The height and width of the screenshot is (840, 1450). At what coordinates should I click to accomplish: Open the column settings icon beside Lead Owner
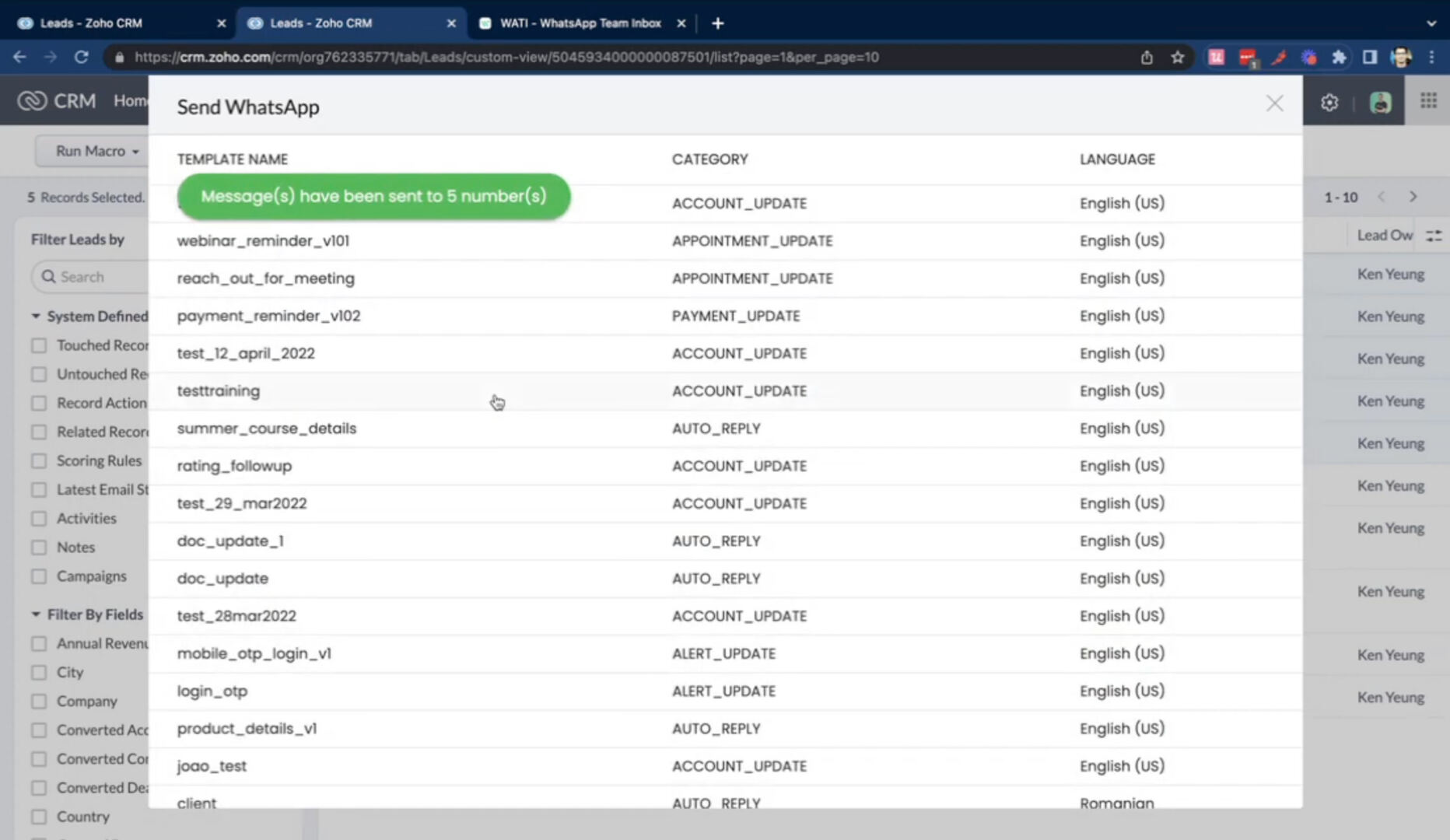(1434, 236)
